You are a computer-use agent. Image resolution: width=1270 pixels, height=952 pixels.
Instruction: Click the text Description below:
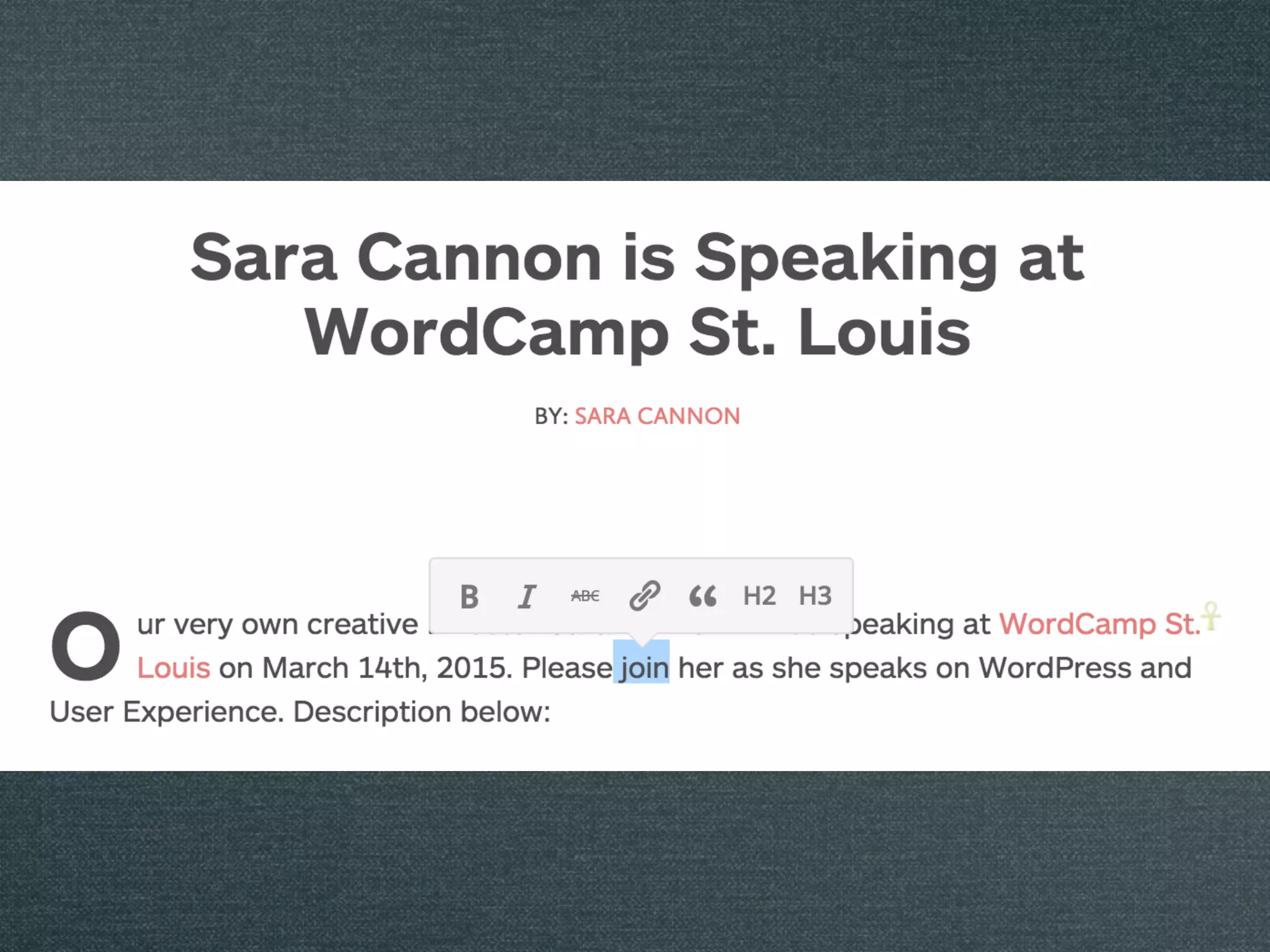pos(422,712)
